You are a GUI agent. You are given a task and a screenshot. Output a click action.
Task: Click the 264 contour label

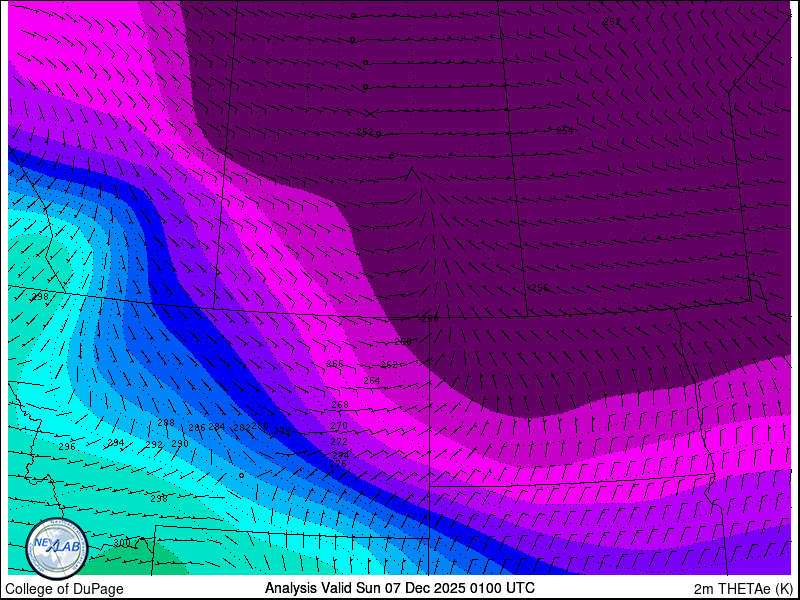point(371,380)
